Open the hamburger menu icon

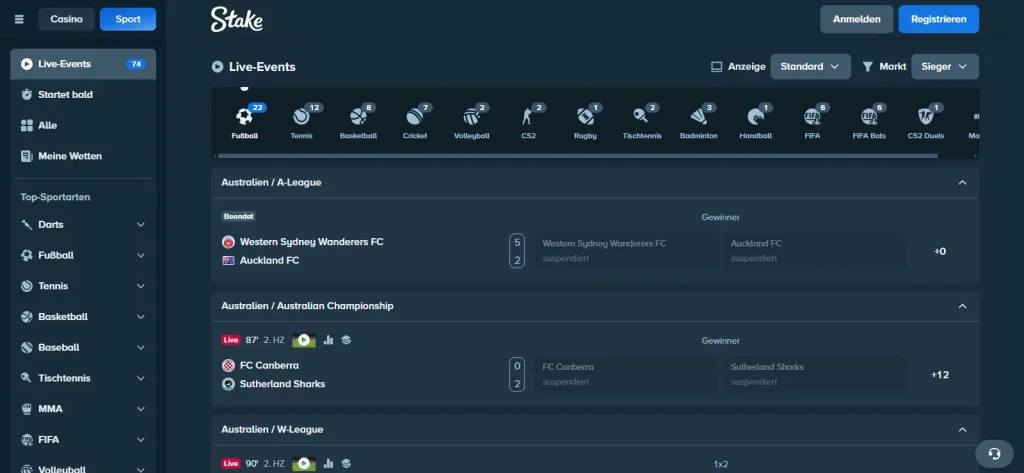(19, 19)
